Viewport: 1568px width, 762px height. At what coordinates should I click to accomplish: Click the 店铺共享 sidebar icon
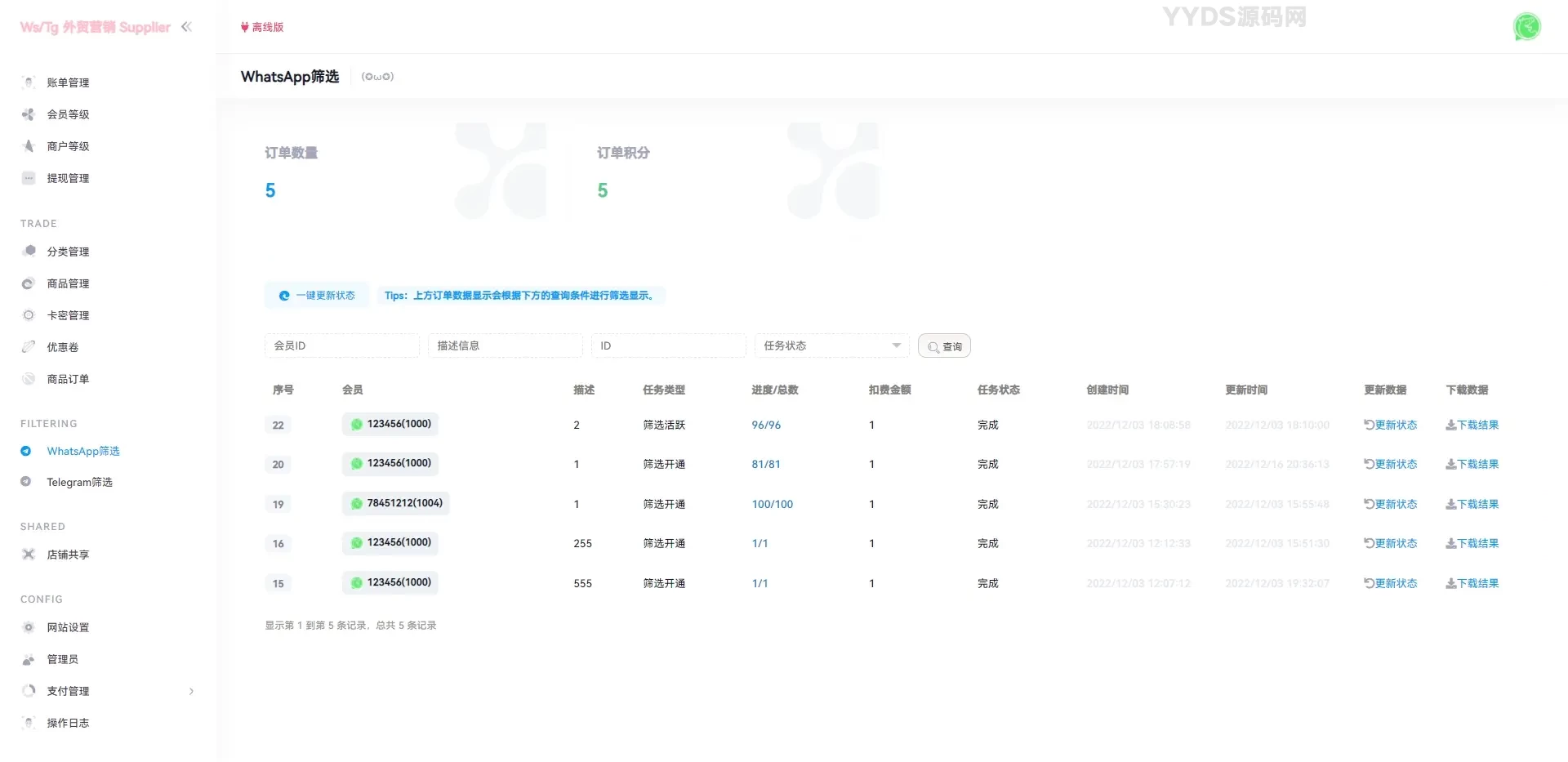(x=29, y=555)
